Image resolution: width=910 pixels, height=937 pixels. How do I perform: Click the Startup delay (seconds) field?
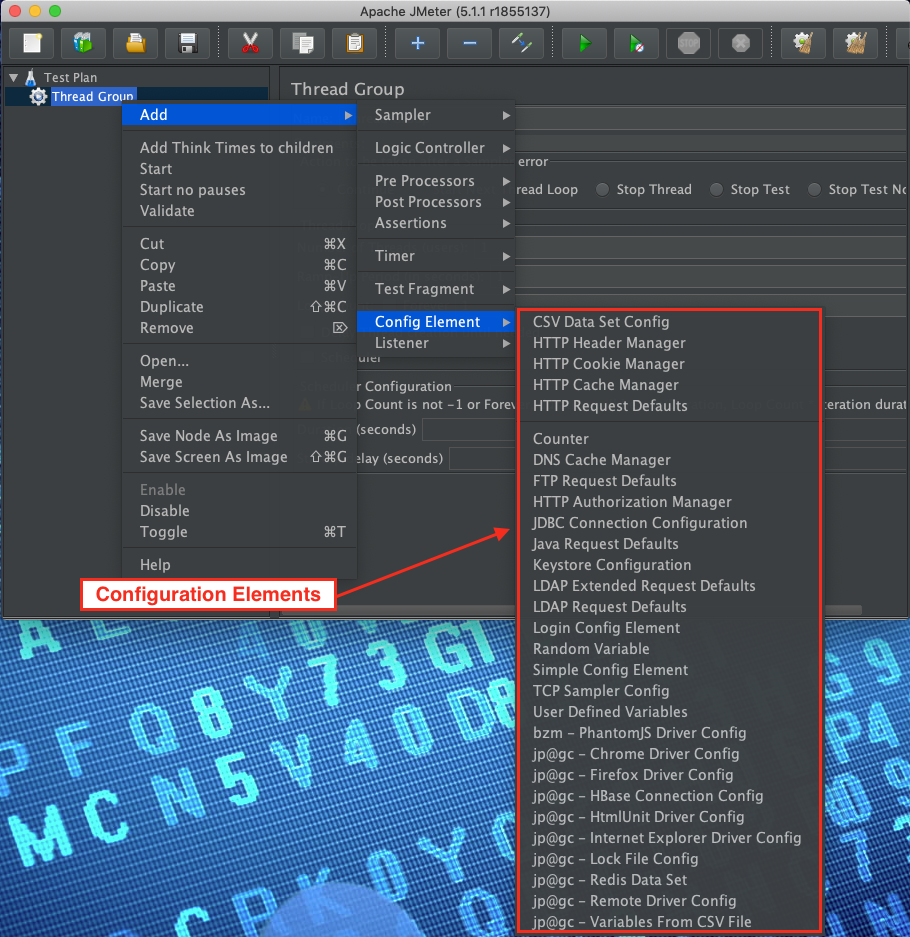(x=483, y=458)
